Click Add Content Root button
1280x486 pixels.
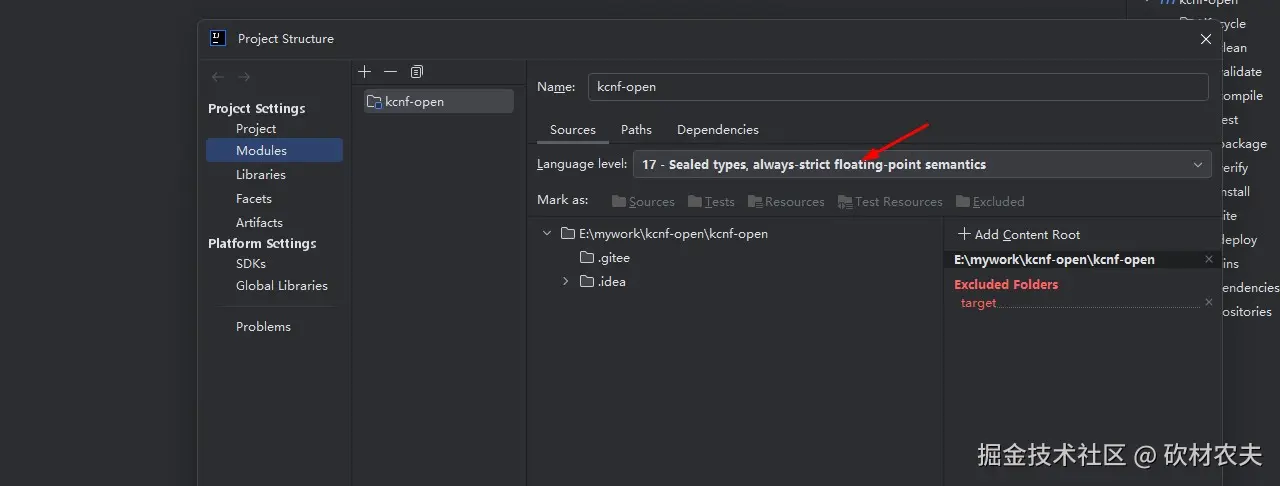pyautogui.click(x=1018, y=235)
